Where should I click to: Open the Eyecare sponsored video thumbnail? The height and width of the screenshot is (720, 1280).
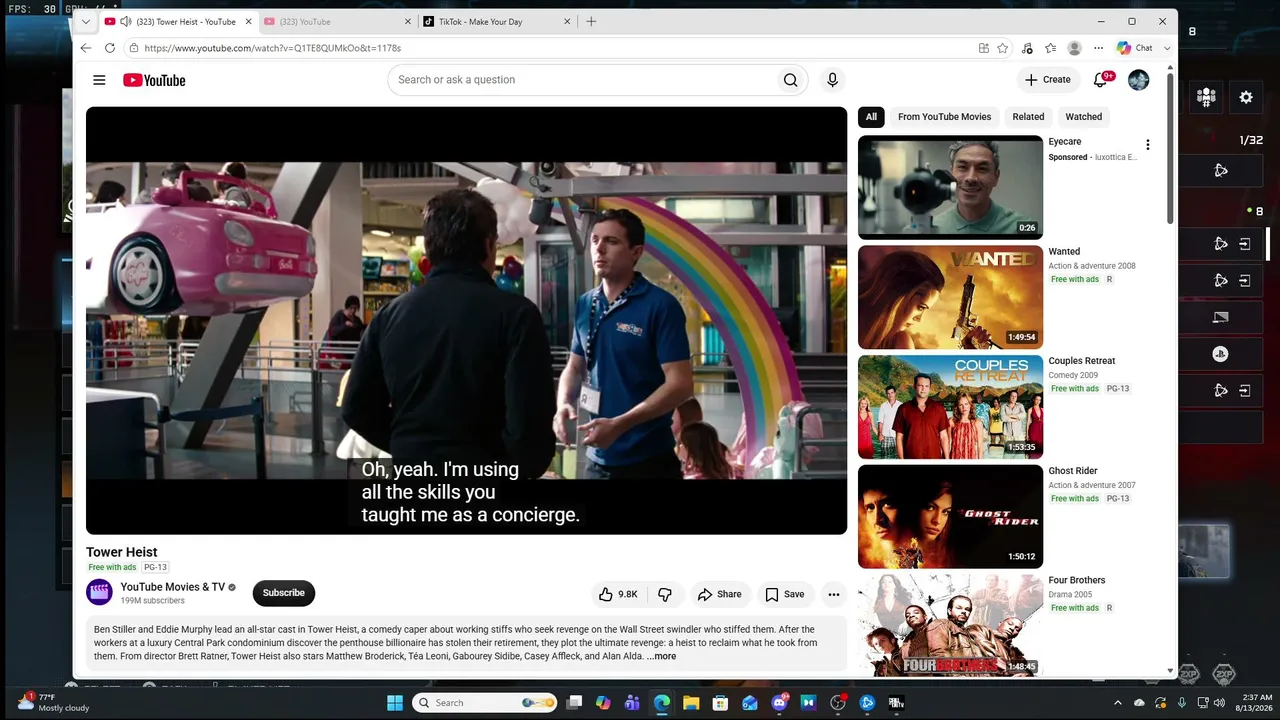coord(950,187)
